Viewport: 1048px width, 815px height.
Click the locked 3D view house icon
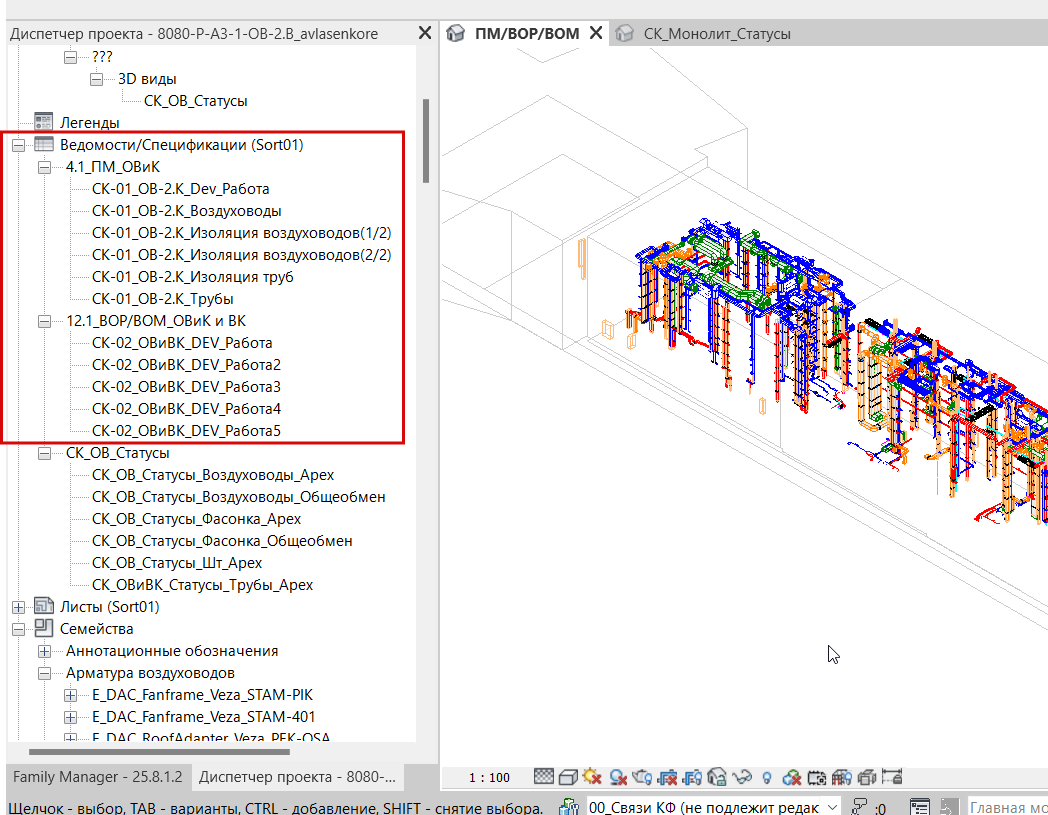717,776
